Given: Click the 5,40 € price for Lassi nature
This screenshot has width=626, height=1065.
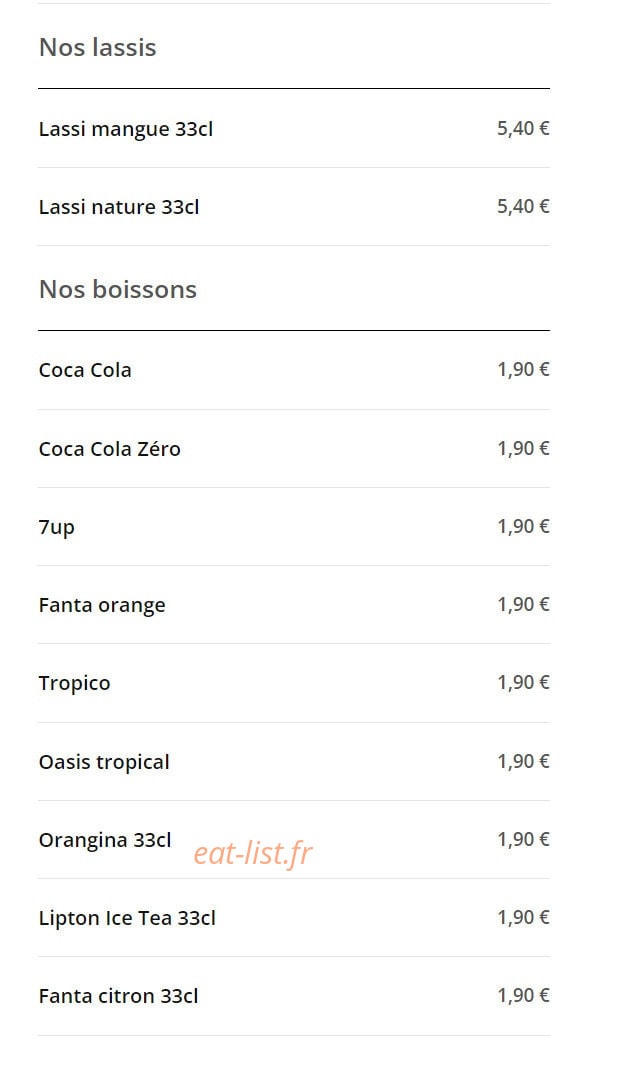Looking at the screenshot, I should 523,206.
